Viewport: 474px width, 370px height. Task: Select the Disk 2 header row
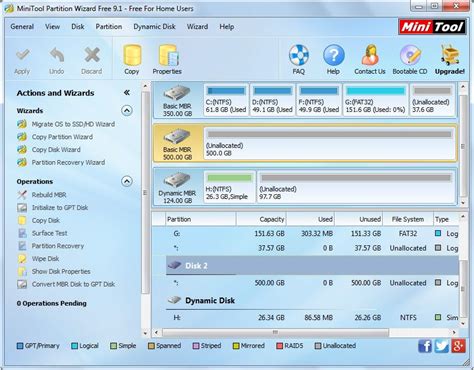point(312,266)
